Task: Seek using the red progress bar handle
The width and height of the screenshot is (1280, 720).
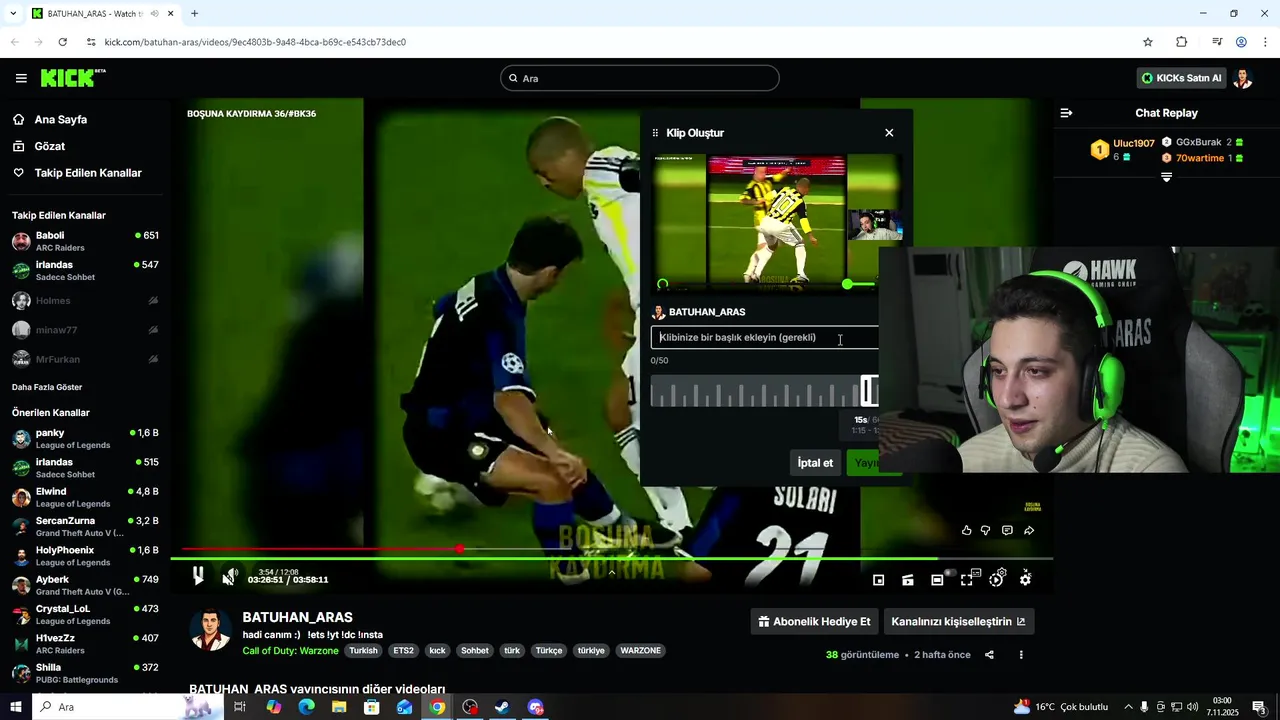Action: click(459, 549)
